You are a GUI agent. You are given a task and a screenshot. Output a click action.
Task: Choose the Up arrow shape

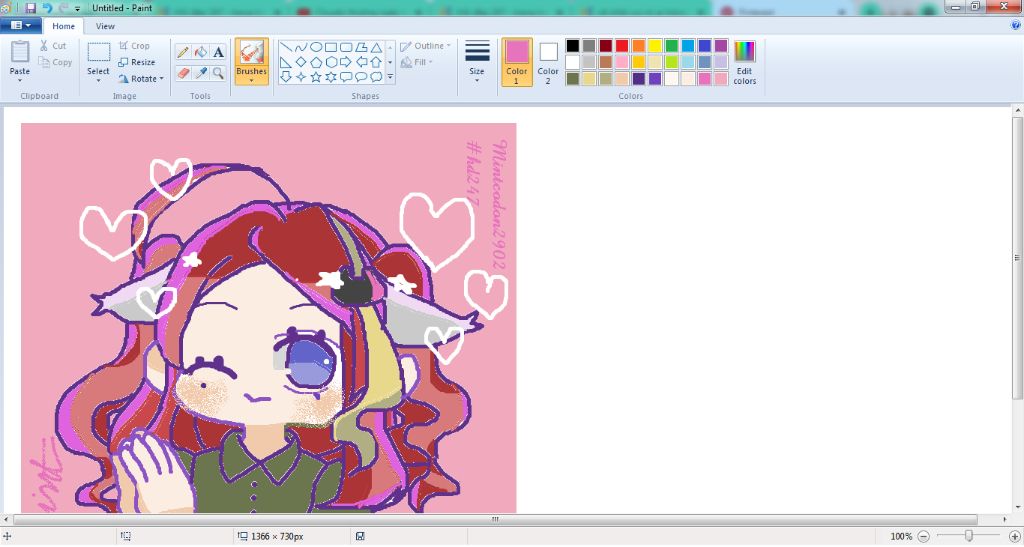376,62
